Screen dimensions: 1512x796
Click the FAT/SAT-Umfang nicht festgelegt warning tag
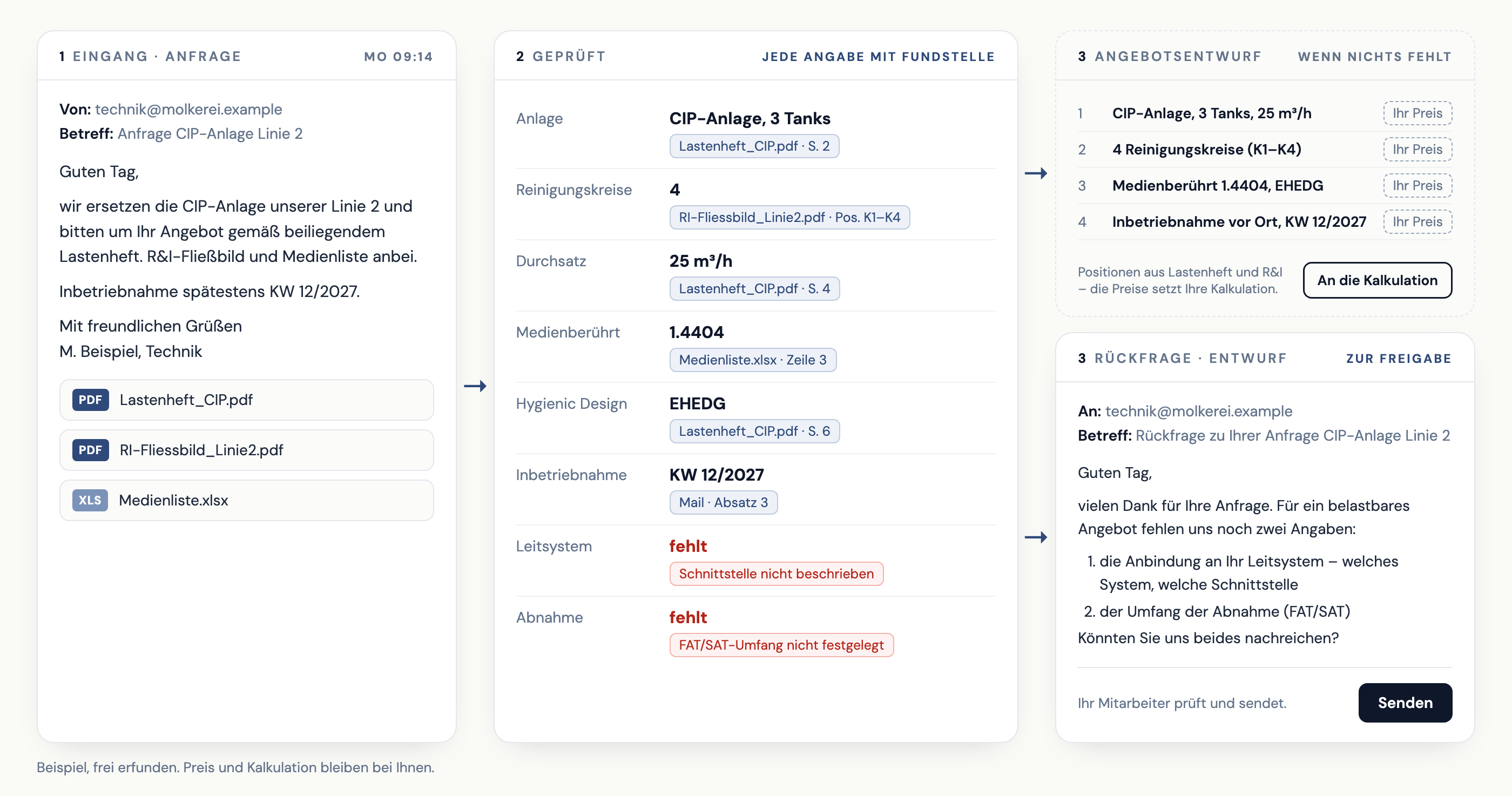781,645
